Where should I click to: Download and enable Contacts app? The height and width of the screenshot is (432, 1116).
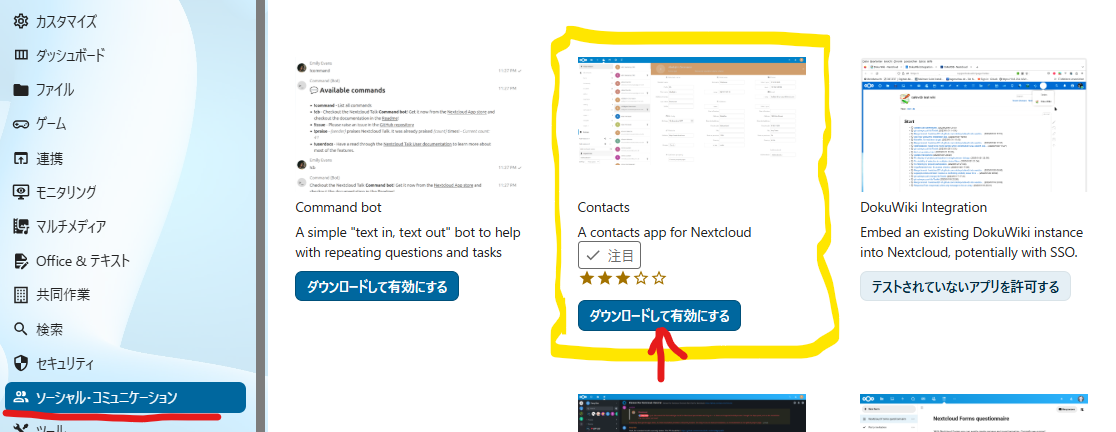(659, 316)
